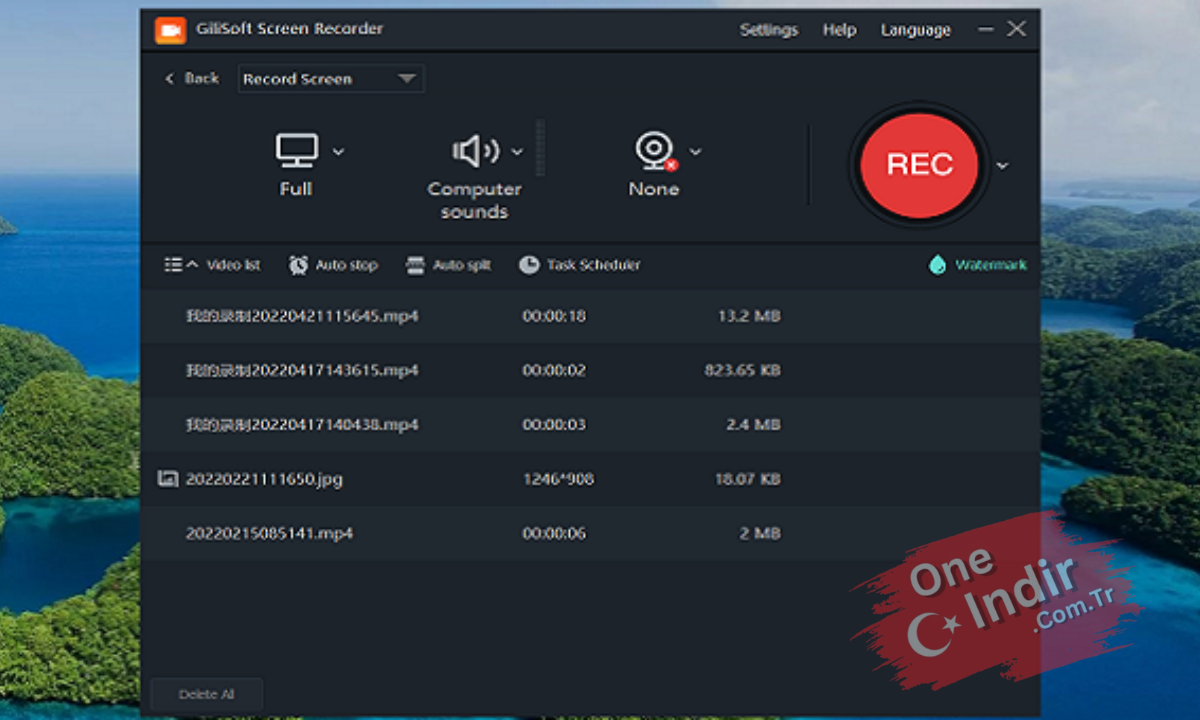Expand the webcam source dropdown arrow

pyautogui.click(x=695, y=152)
